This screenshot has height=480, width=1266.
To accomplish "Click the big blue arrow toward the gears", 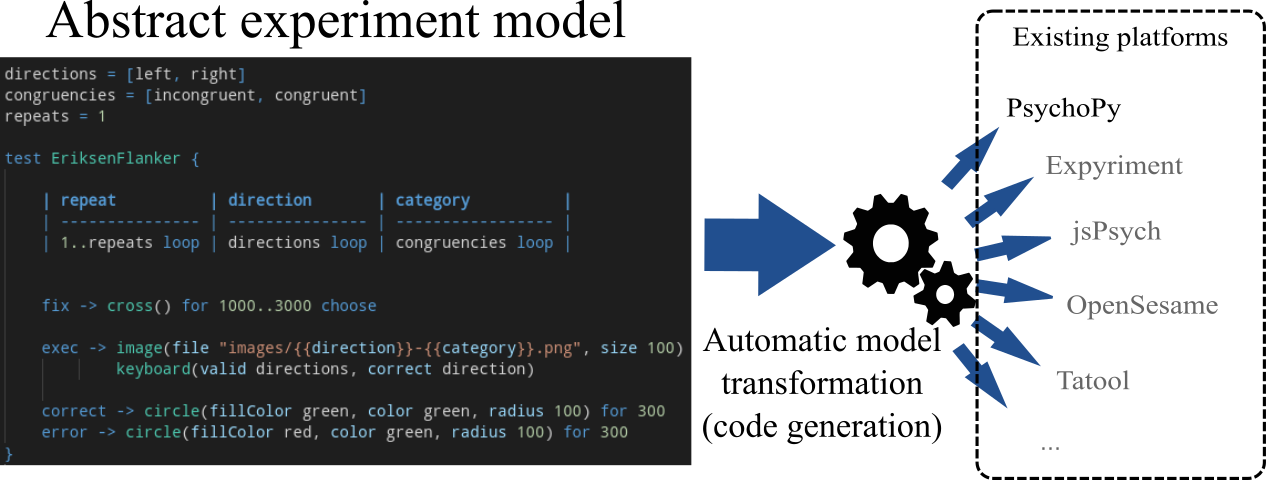I will (x=766, y=244).
